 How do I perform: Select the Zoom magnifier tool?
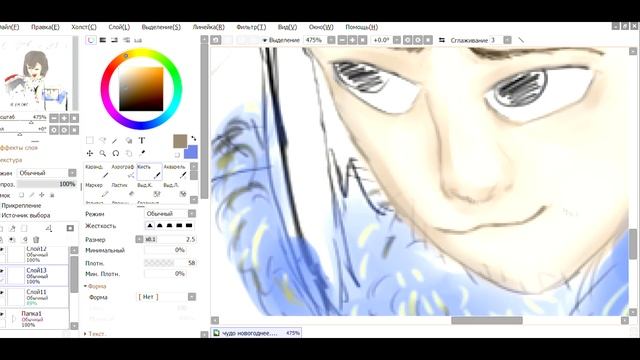[x=102, y=153]
